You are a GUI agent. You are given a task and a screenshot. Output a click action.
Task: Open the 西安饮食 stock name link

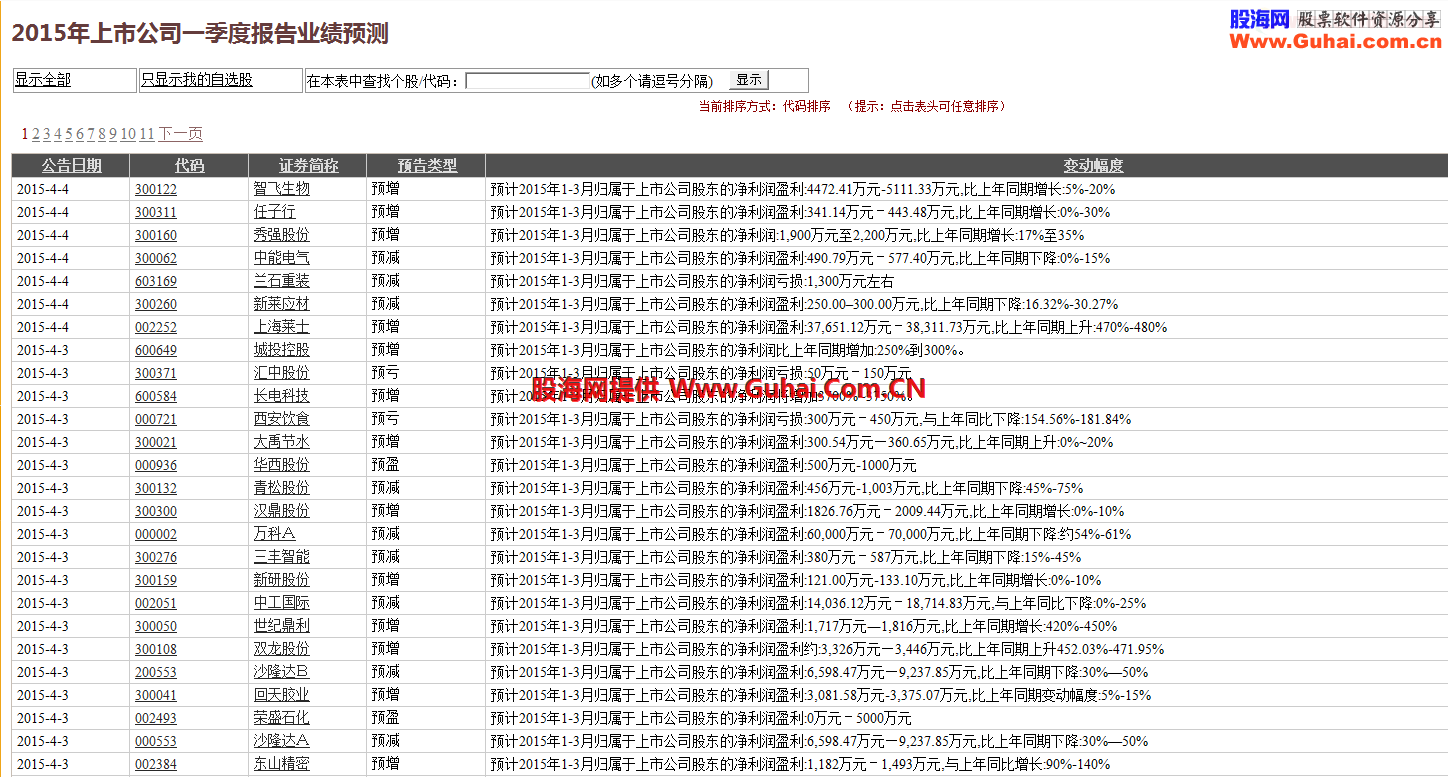point(282,419)
